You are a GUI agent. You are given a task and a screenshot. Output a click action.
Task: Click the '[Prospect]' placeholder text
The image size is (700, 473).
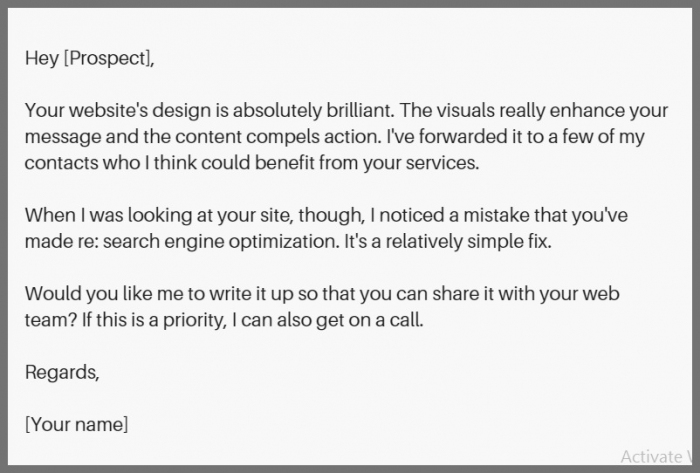(109, 58)
